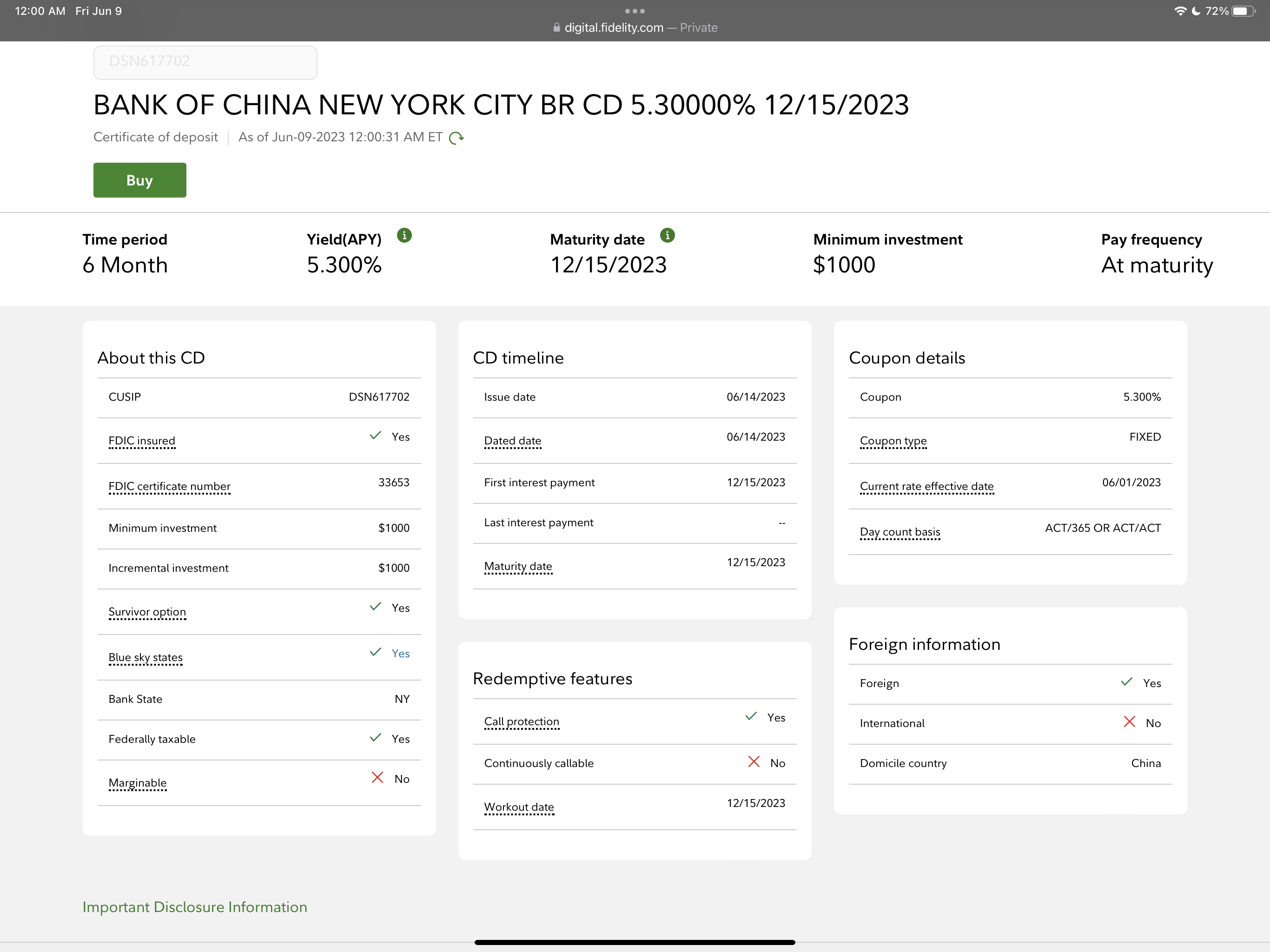Click the Domicile country value China

[1146, 763]
